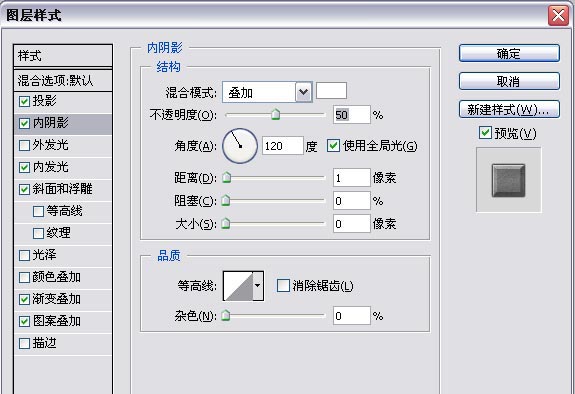Toggle the 渐变叠加 gradient overlay checkbox
Viewport: 575px width, 394px height.
(24, 299)
